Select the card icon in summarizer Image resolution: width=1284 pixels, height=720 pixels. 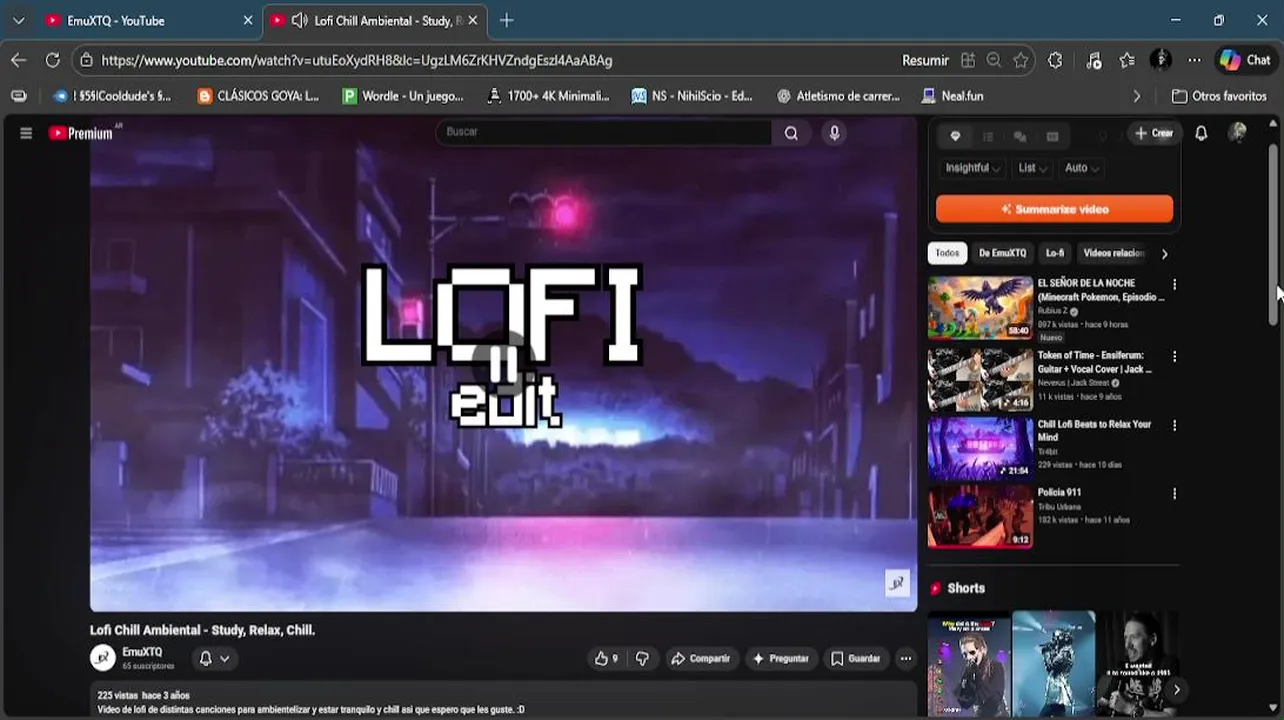(1052, 136)
